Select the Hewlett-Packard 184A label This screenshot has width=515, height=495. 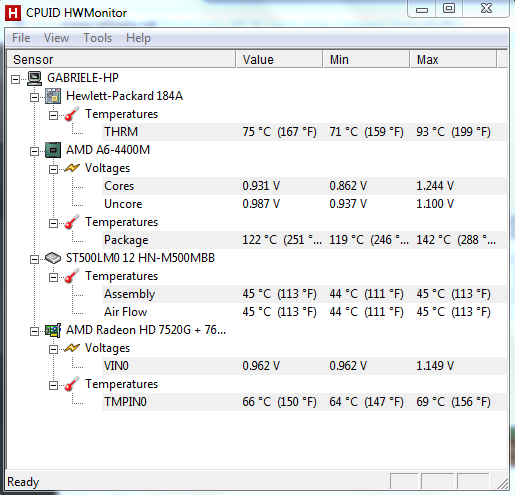(x=124, y=96)
